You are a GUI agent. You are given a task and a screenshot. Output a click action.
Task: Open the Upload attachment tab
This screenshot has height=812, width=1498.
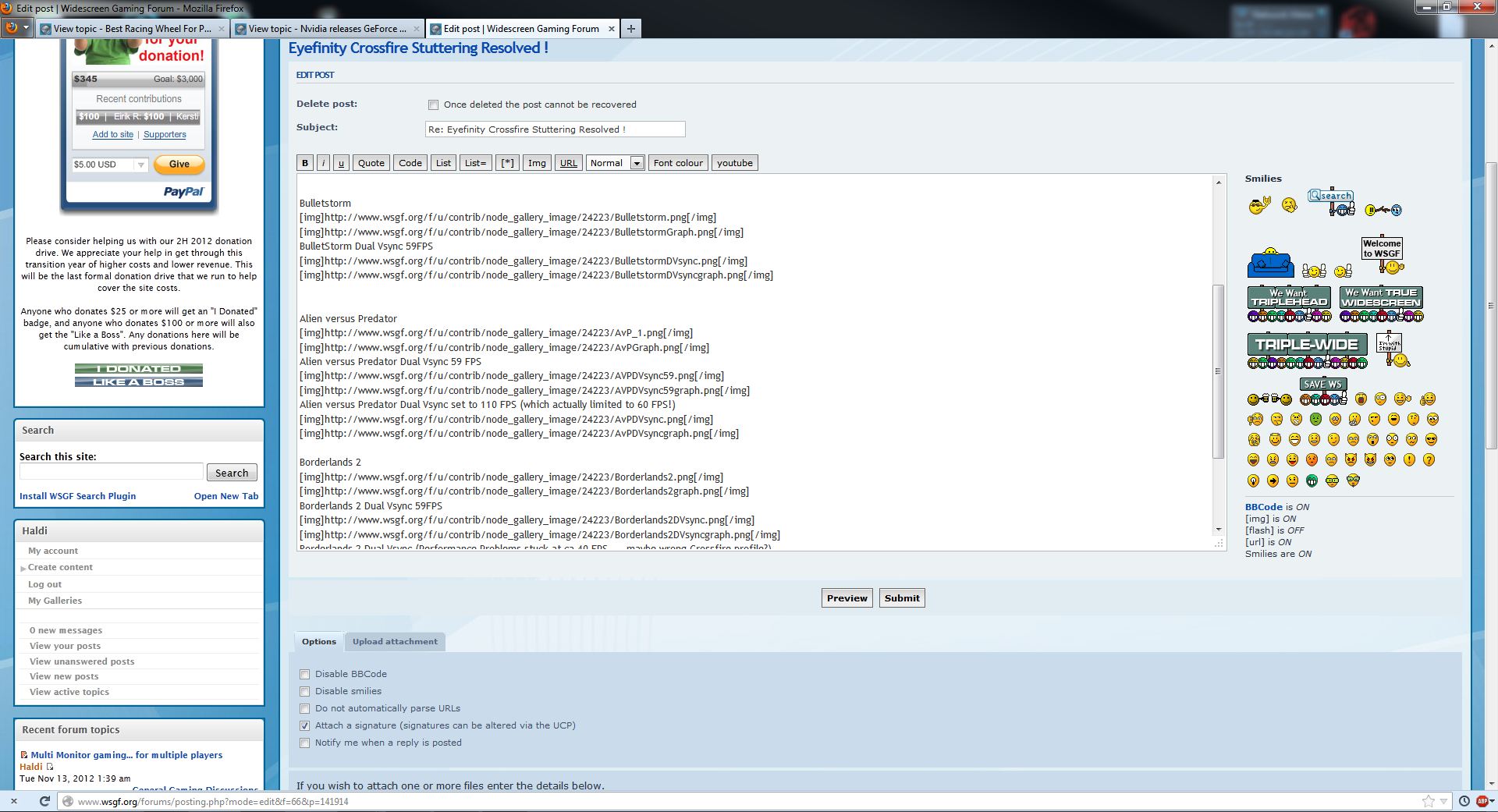coord(395,642)
